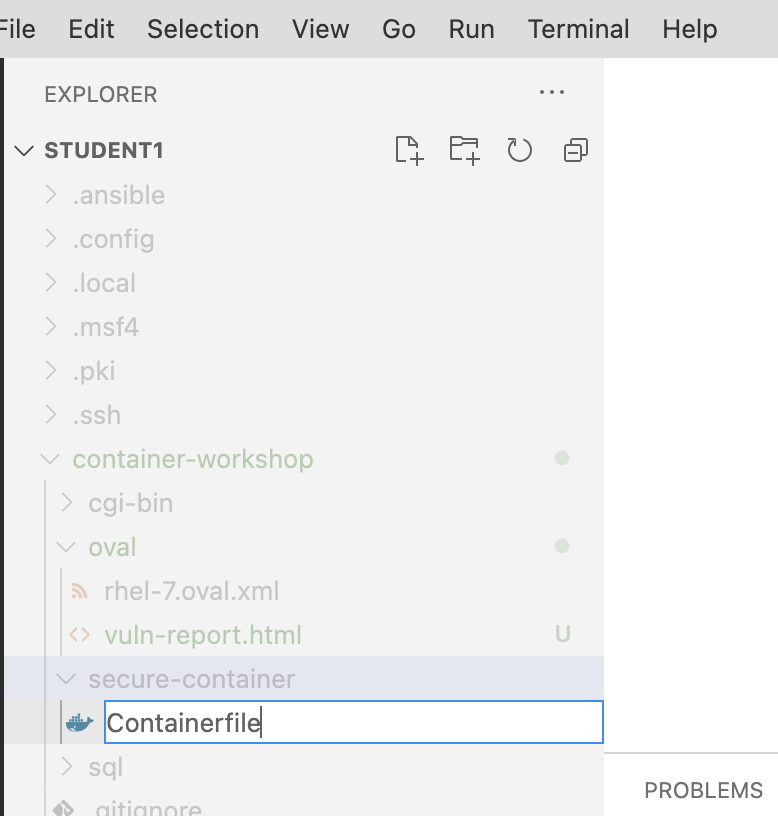Switch to the PROBLEMS tab
The image size is (778, 816).
tap(703, 790)
